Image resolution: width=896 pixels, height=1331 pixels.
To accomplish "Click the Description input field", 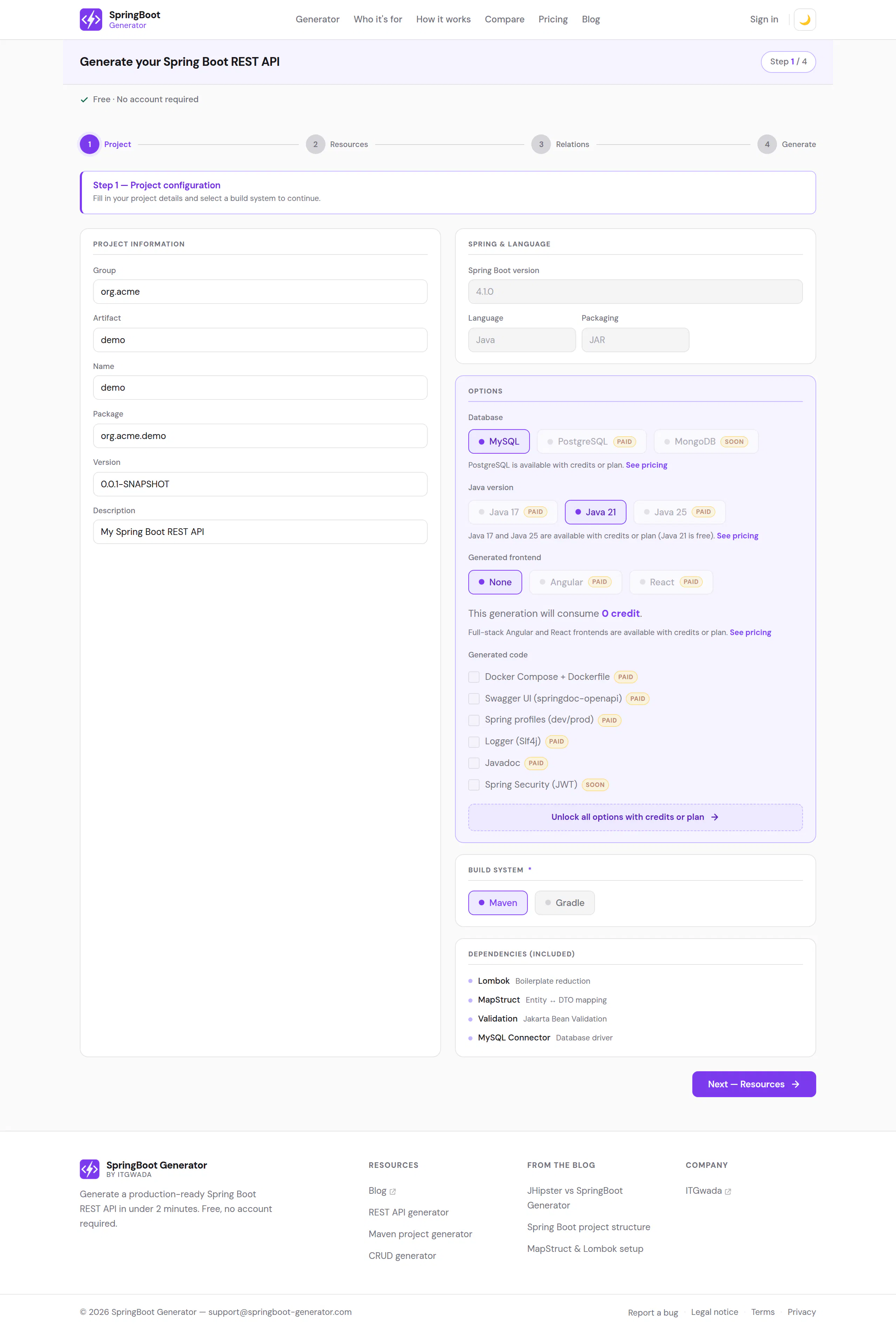I will [x=260, y=531].
